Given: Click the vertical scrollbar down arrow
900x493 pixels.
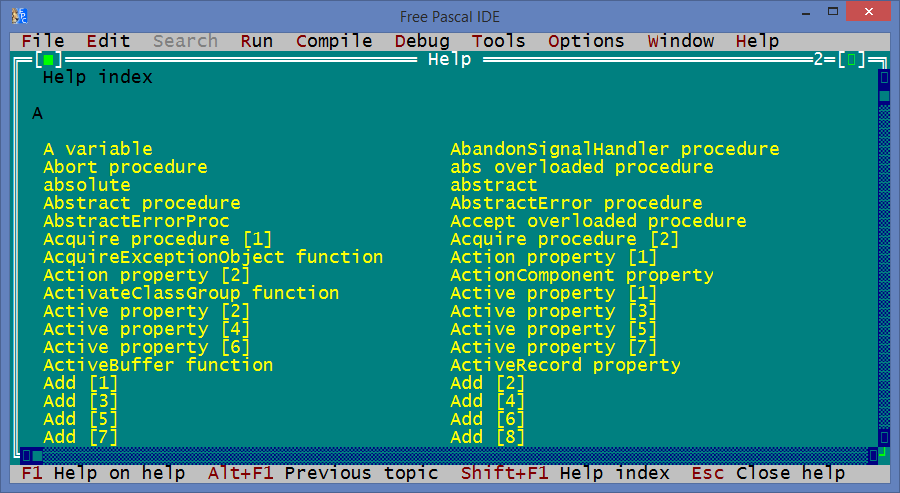Looking at the screenshot, I should point(884,437).
